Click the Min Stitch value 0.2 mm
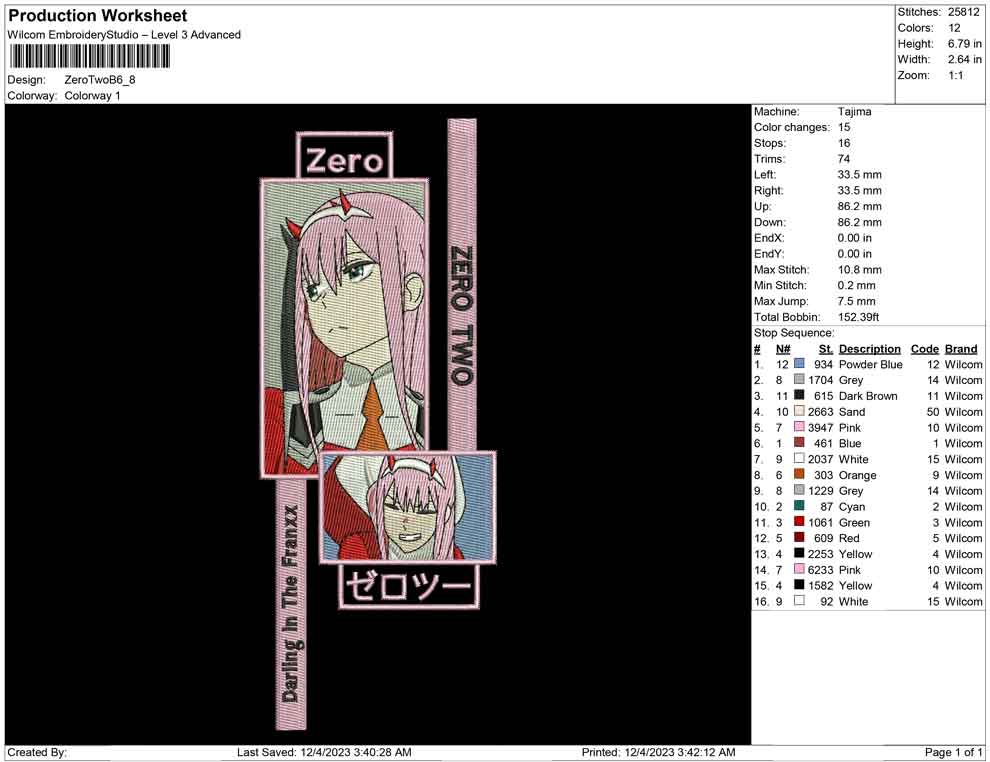This screenshot has width=990, height=762. coord(856,285)
